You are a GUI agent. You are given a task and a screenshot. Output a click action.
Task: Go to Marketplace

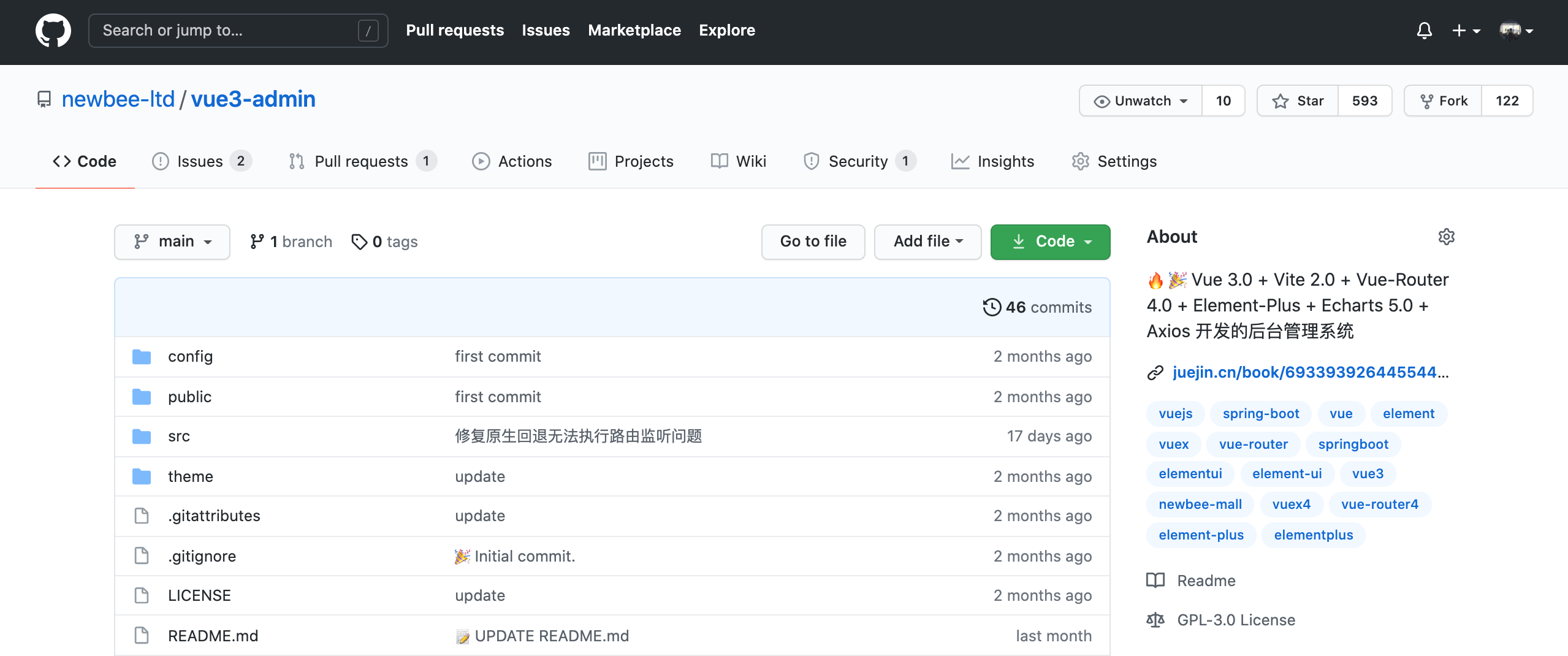[x=634, y=30]
